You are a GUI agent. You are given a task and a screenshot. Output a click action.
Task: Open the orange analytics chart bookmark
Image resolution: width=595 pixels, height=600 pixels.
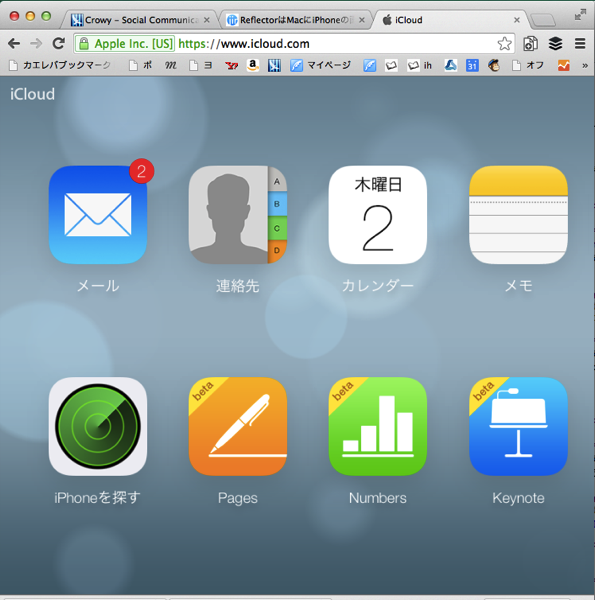tap(563, 65)
